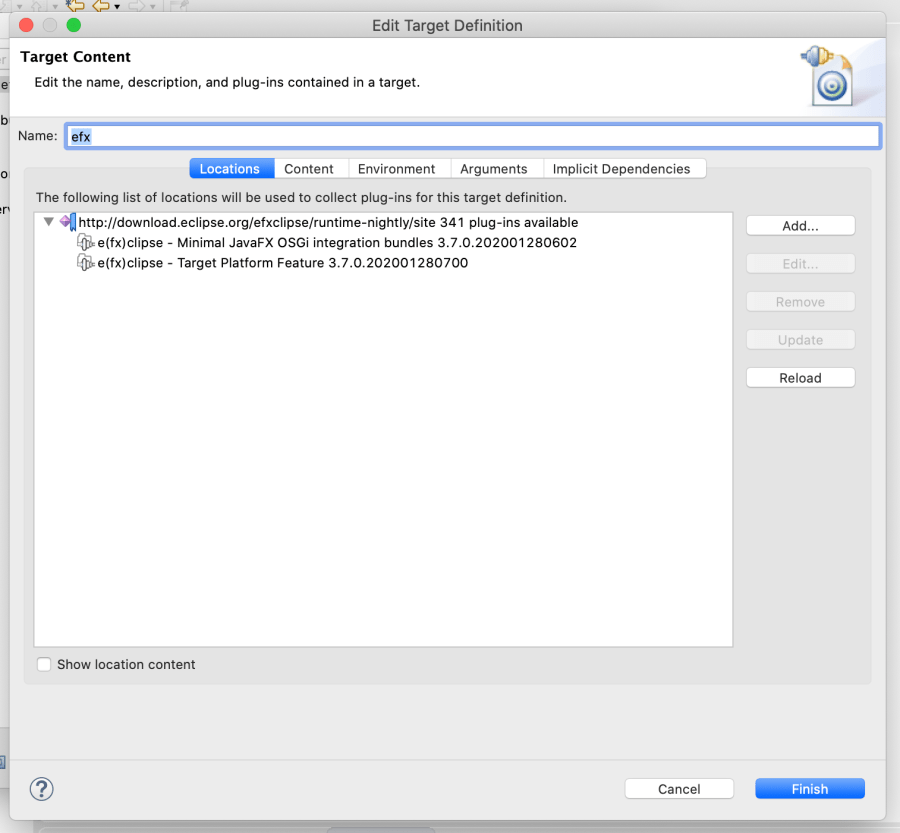Screen dimensions: 900x833
Task: Cancel the Edit Target Definition dialog
Action: [679, 789]
